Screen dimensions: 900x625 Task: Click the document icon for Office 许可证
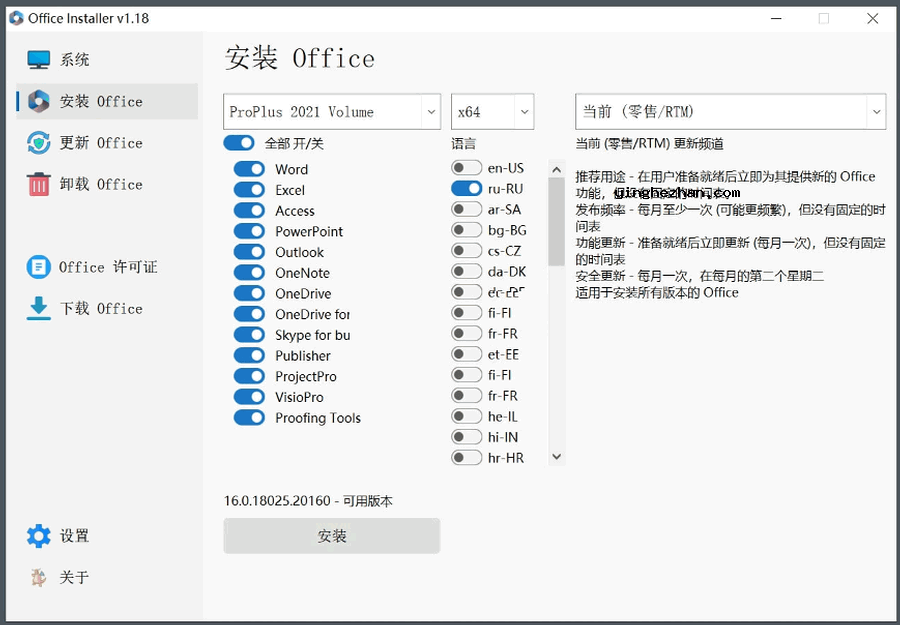pos(39,267)
